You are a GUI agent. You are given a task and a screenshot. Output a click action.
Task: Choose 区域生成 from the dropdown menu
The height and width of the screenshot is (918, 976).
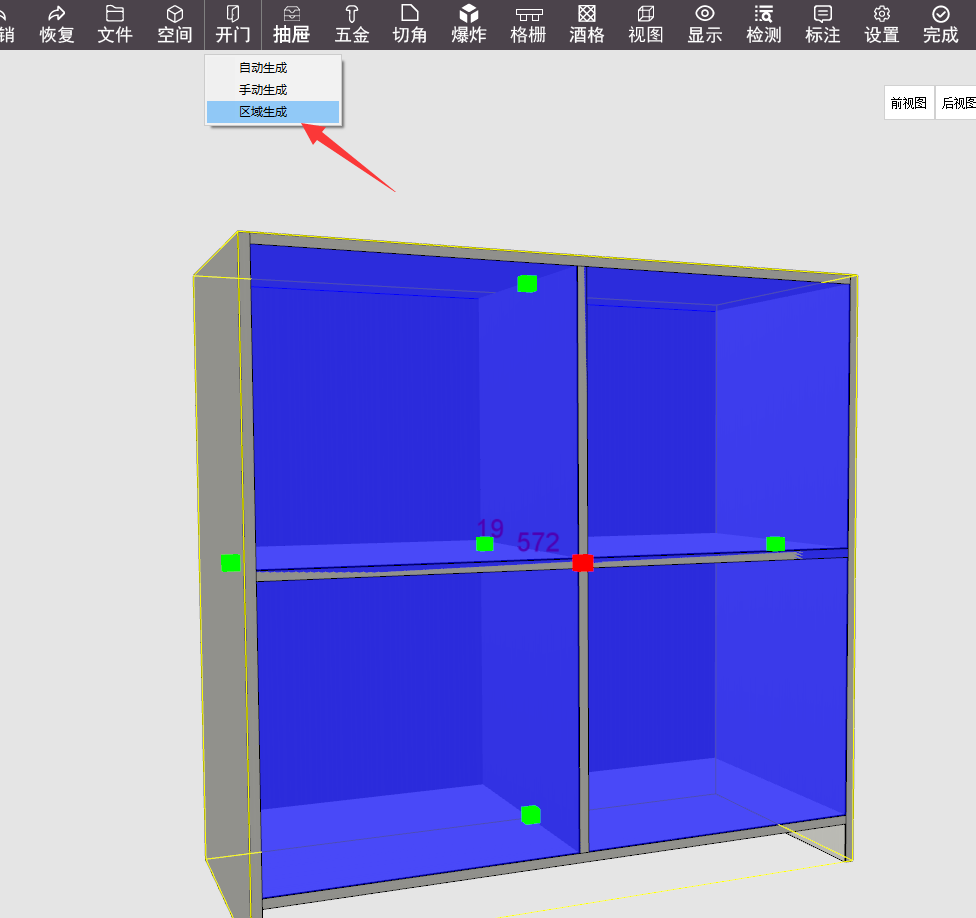273,112
